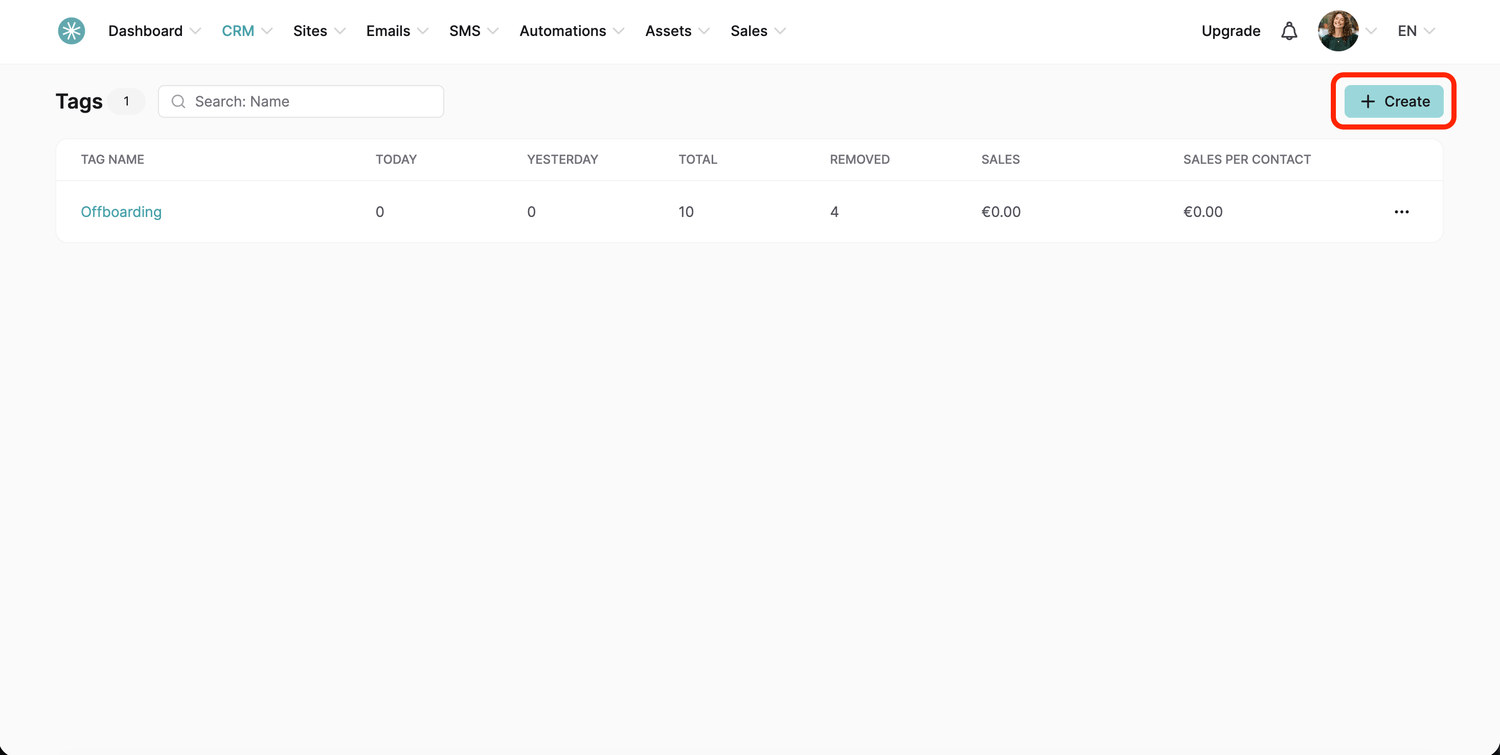The width and height of the screenshot is (1500, 755).
Task: Click the tag count badge 1
Action: 126,101
